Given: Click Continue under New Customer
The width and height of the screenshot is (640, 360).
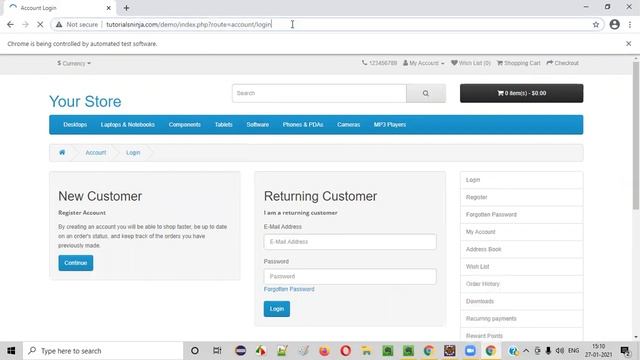Looking at the screenshot, I should (76, 263).
